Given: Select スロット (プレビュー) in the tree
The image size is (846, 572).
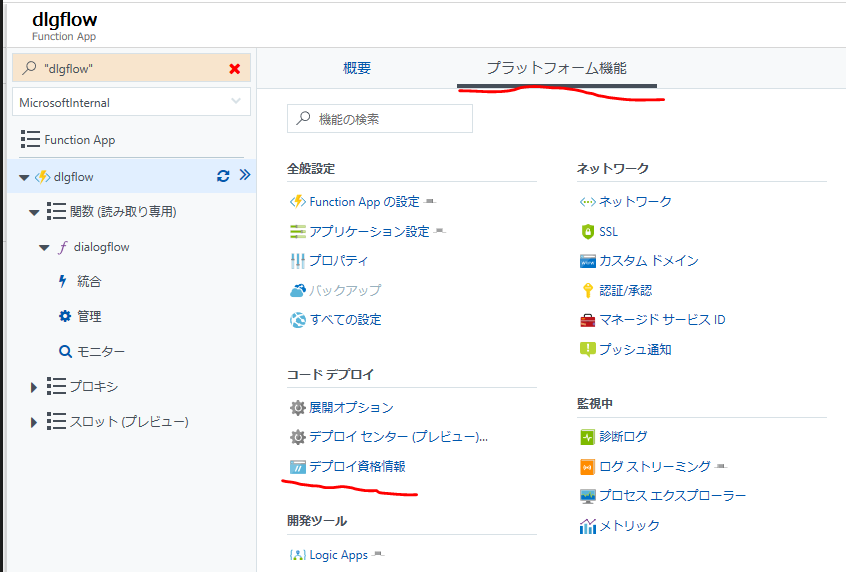Looking at the screenshot, I should coord(129,421).
